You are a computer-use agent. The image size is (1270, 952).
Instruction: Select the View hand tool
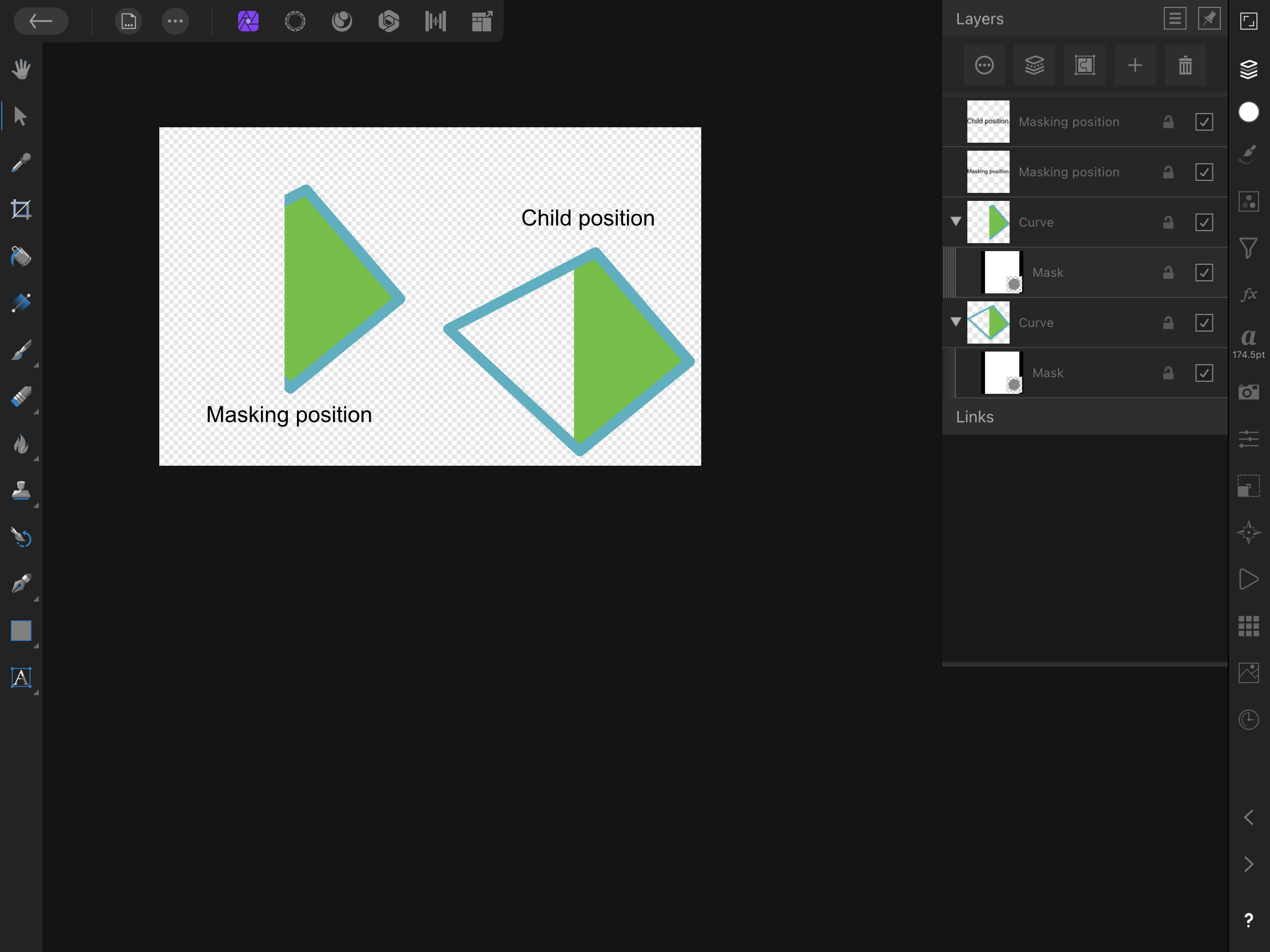(x=21, y=69)
